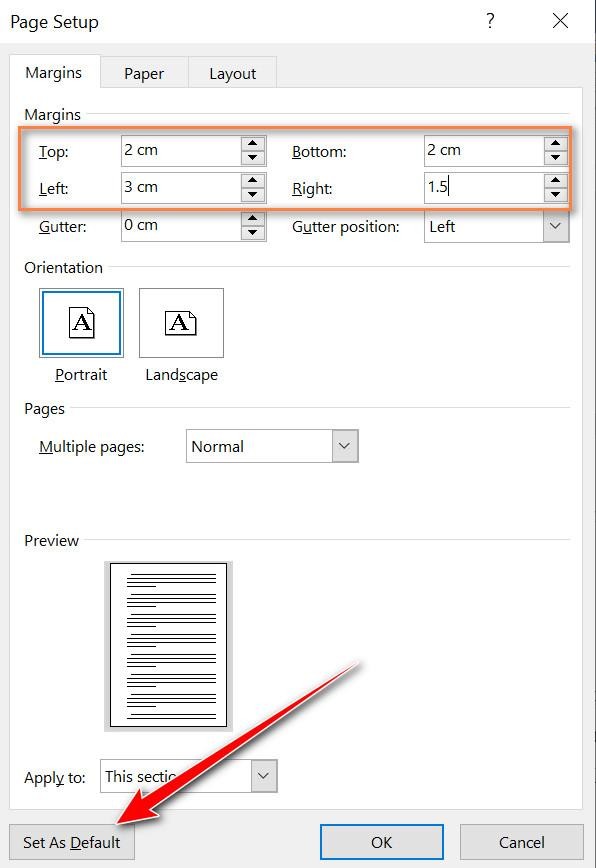Viewport: 596px width, 868px height.
Task: Click into the Left margin field
Action: tap(182, 188)
